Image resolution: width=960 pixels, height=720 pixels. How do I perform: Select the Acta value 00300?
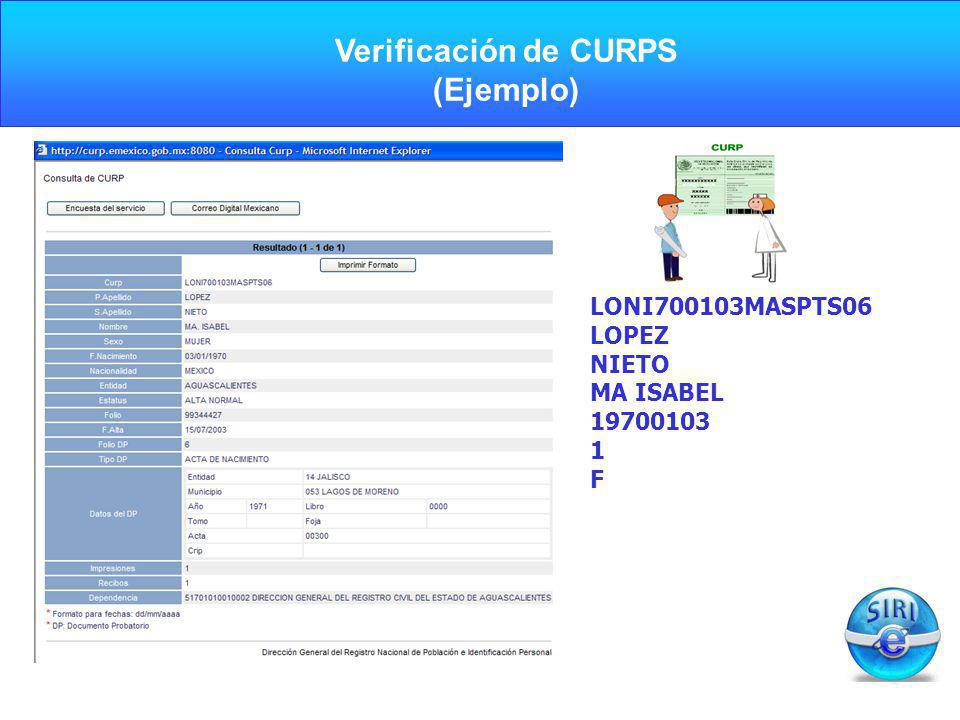click(317, 536)
